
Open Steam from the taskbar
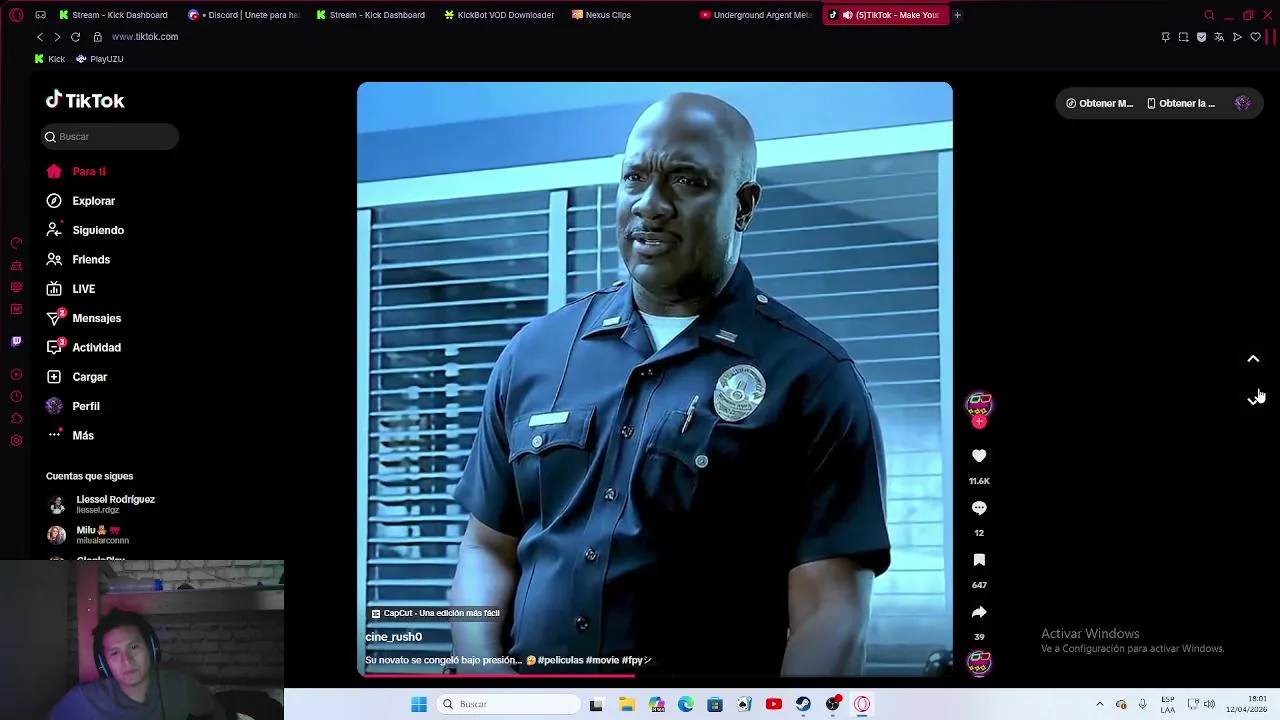[x=803, y=704]
